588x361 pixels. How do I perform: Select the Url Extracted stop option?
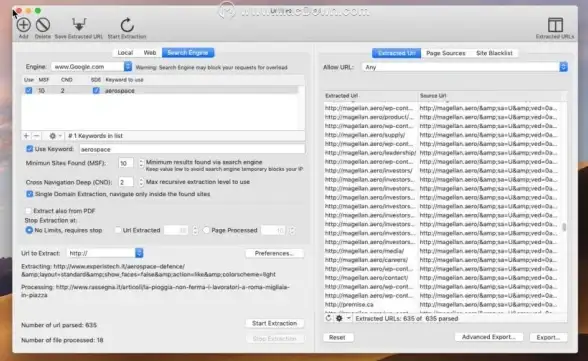tap(118, 230)
